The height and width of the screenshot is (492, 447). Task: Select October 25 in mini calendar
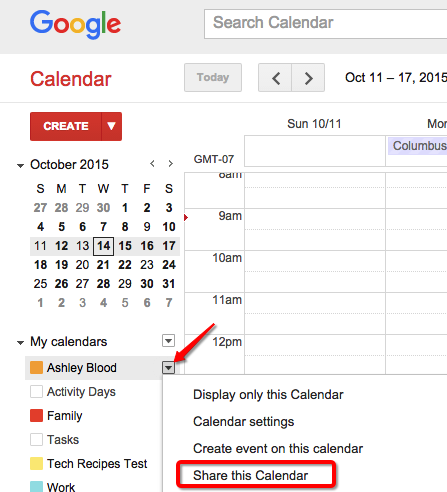[40, 284]
